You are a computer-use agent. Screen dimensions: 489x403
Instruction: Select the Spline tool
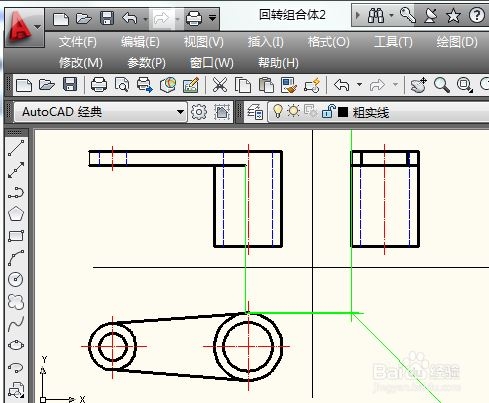click(16, 323)
